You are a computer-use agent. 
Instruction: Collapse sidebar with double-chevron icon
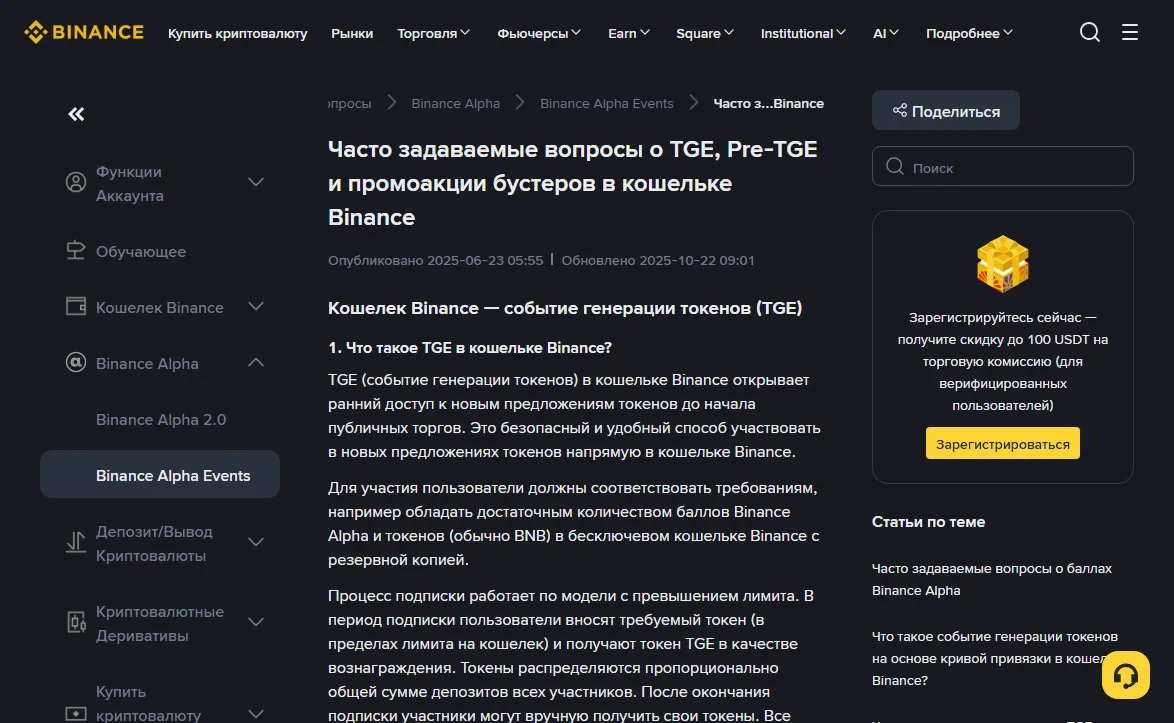[x=76, y=114]
